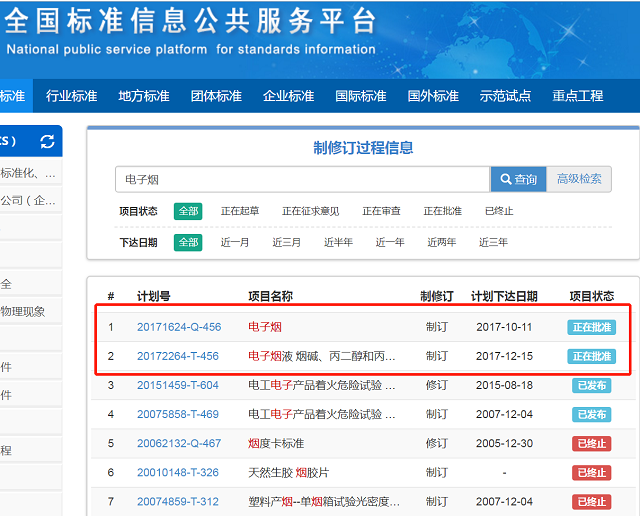The image size is (640, 516).
Task: Select 全部 under 项目状态 filter
Action: point(188,211)
